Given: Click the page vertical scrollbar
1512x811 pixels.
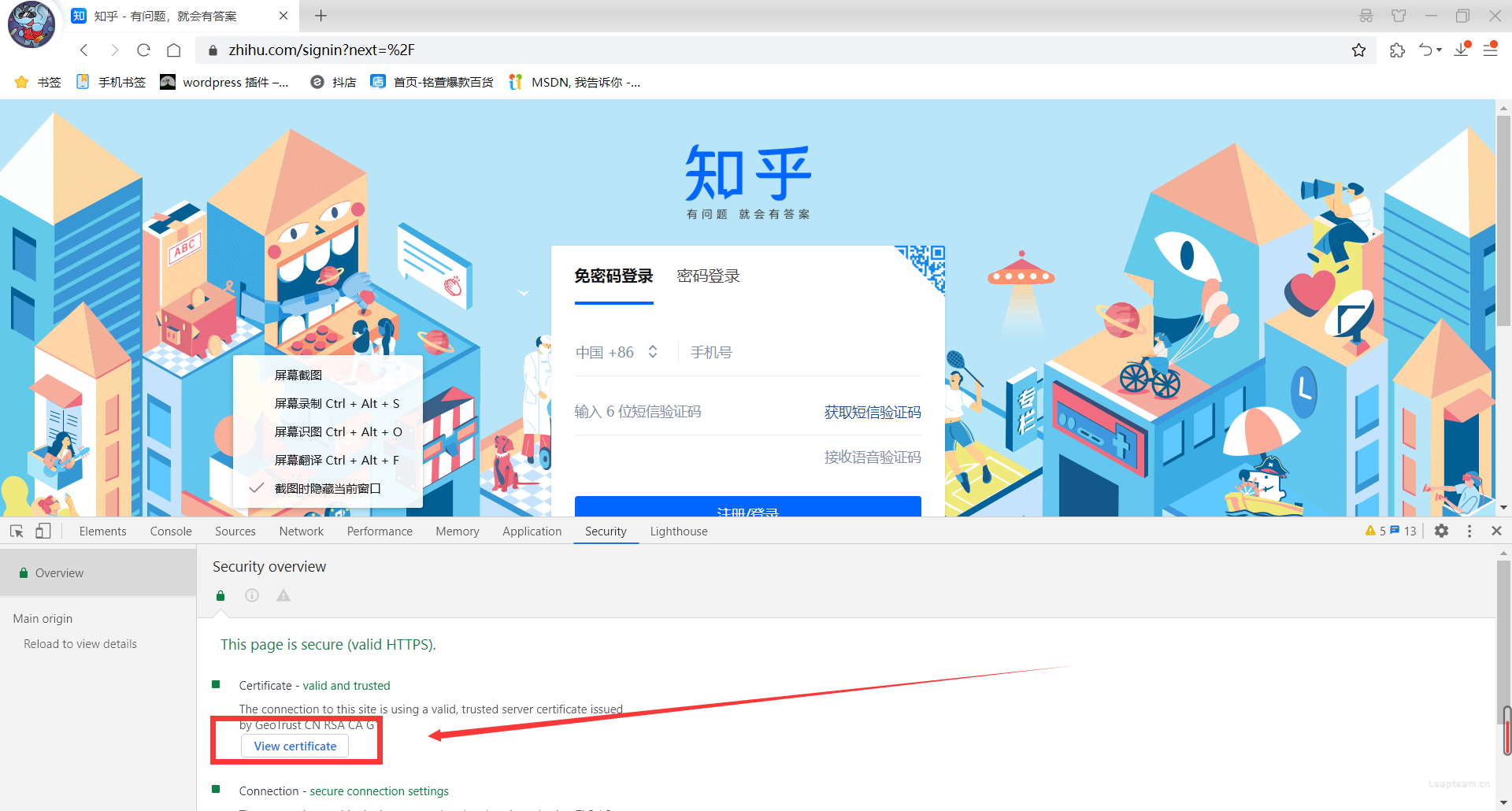Looking at the screenshot, I should 1503,220.
